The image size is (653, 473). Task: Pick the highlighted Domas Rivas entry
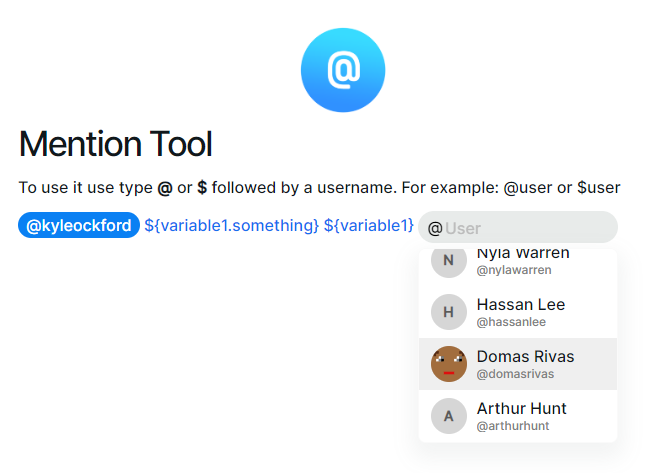(518, 364)
